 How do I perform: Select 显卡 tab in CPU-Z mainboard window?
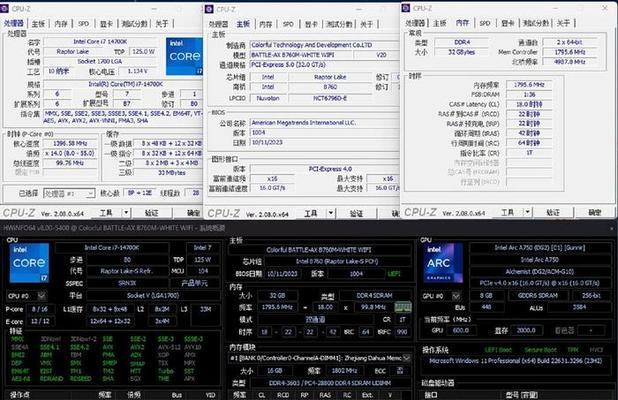click(x=311, y=24)
